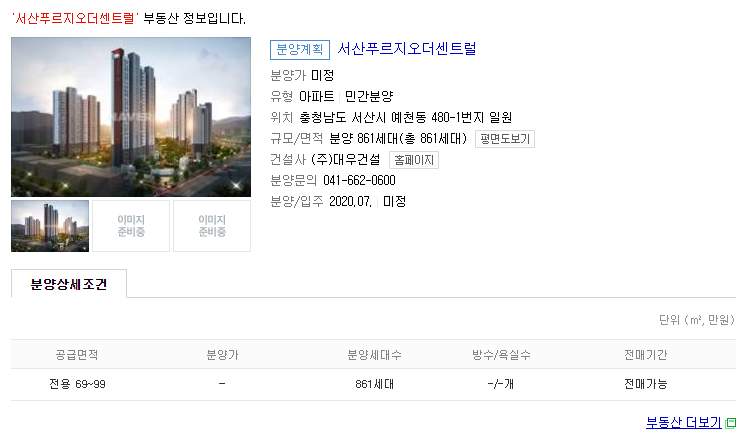Click the 공급면적 column header
The height and width of the screenshot is (448, 753).
(77, 355)
